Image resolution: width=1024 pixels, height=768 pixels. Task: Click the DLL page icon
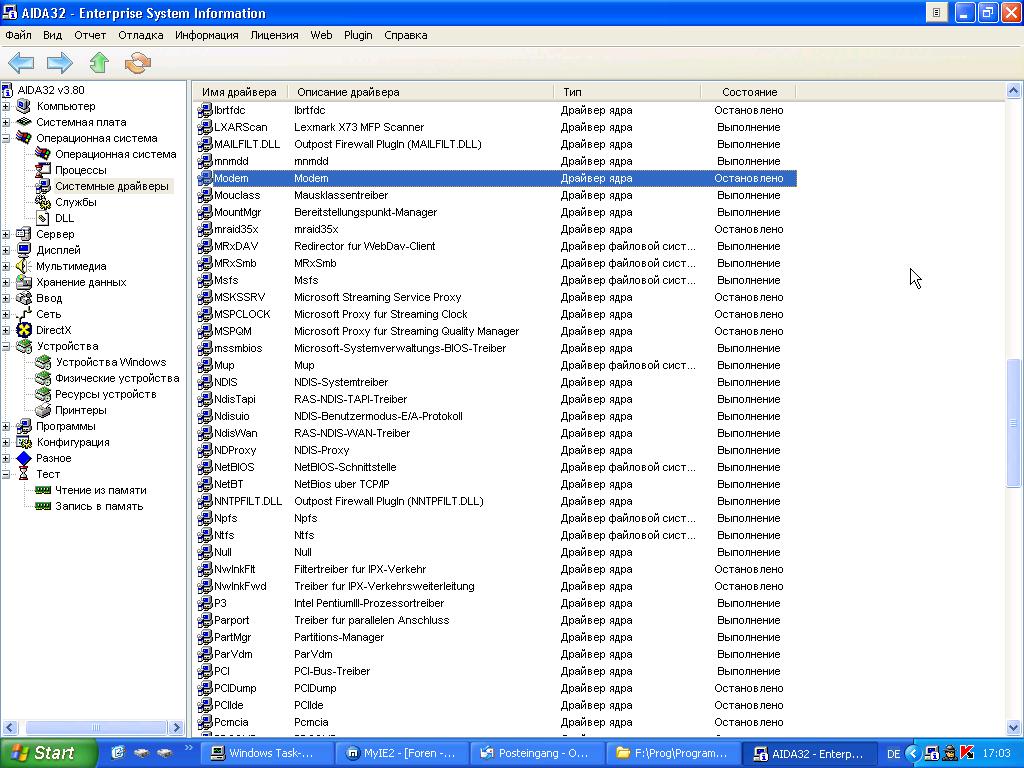[x=42, y=218]
